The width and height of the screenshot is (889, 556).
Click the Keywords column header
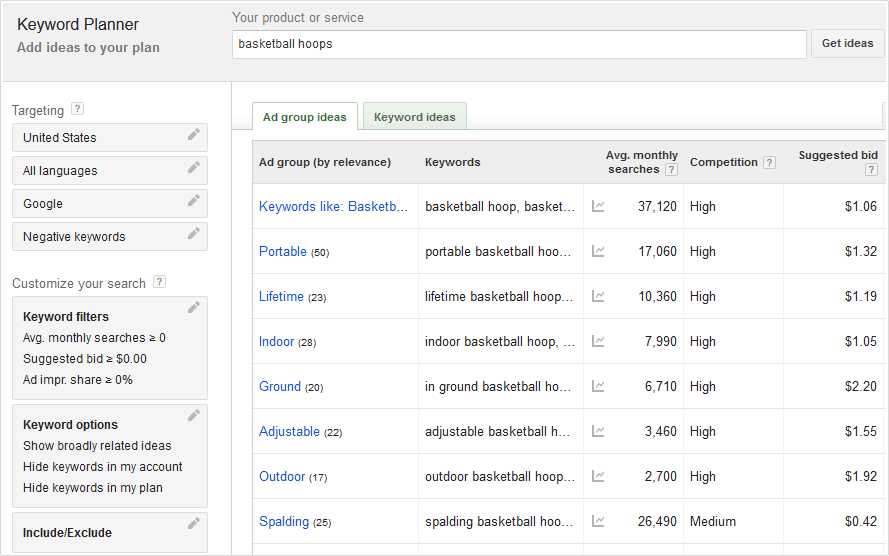point(452,162)
